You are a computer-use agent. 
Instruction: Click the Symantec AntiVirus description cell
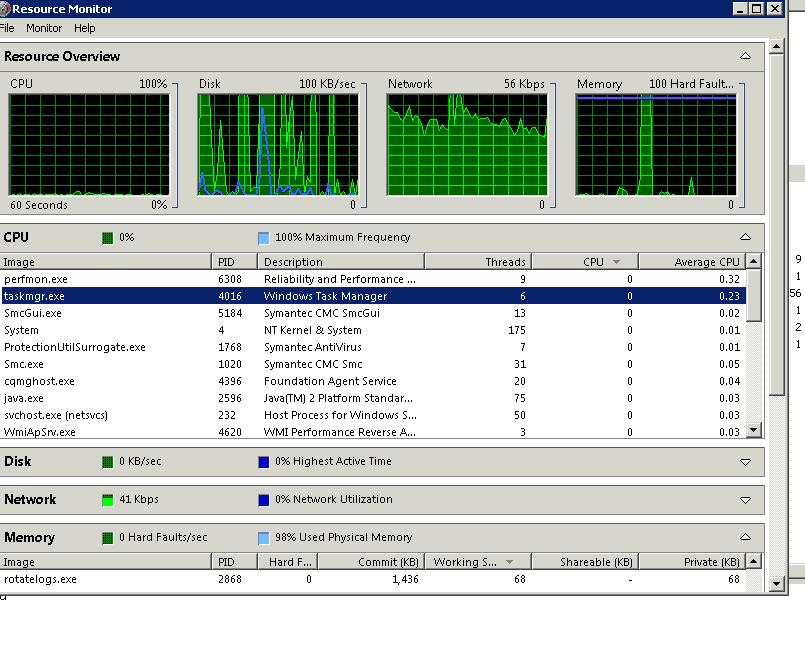(x=313, y=347)
